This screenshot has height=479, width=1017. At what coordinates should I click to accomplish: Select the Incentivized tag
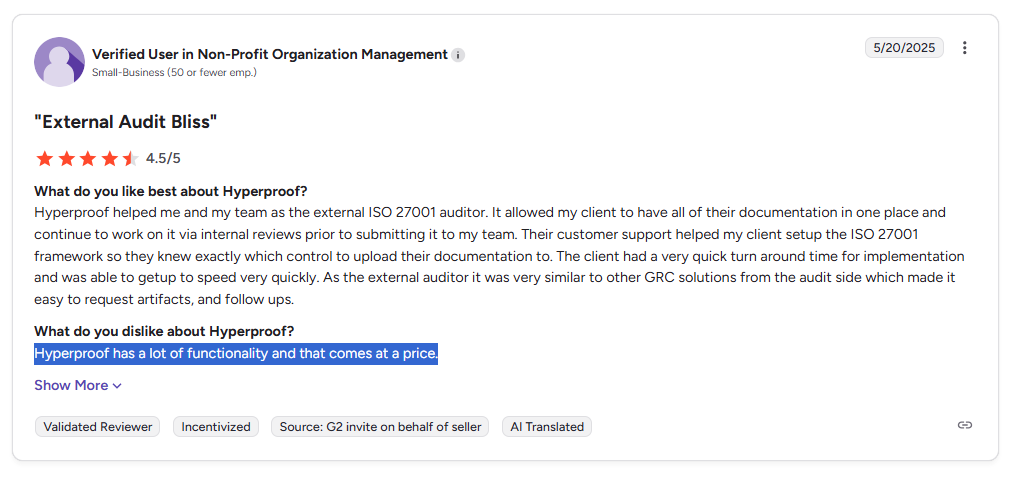(216, 426)
